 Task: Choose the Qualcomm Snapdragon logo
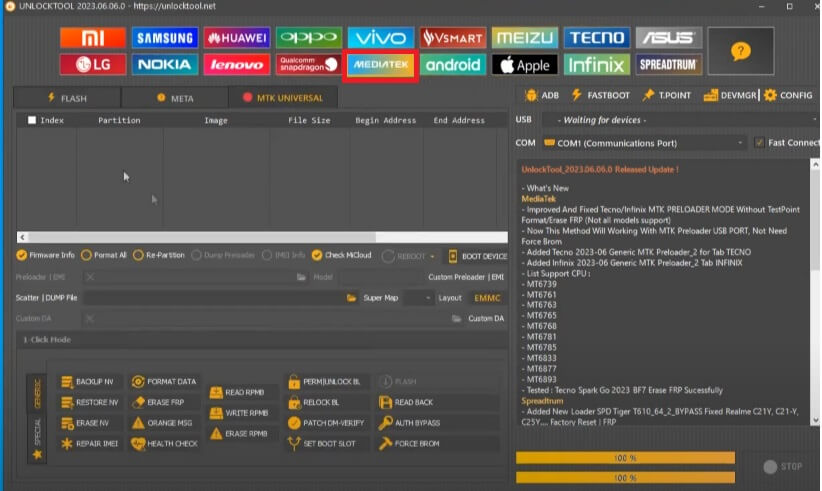pyautogui.click(x=308, y=65)
